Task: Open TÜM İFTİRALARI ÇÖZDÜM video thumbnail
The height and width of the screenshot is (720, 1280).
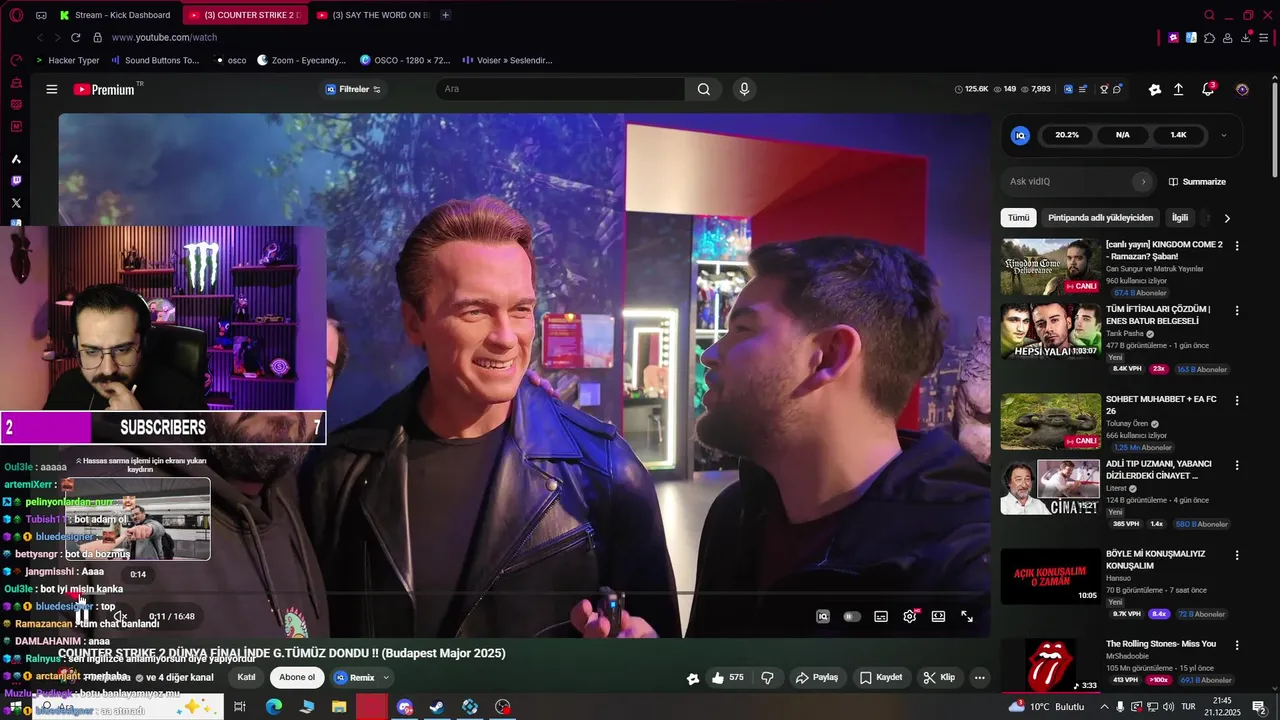Action: pyautogui.click(x=1050, y=331)
